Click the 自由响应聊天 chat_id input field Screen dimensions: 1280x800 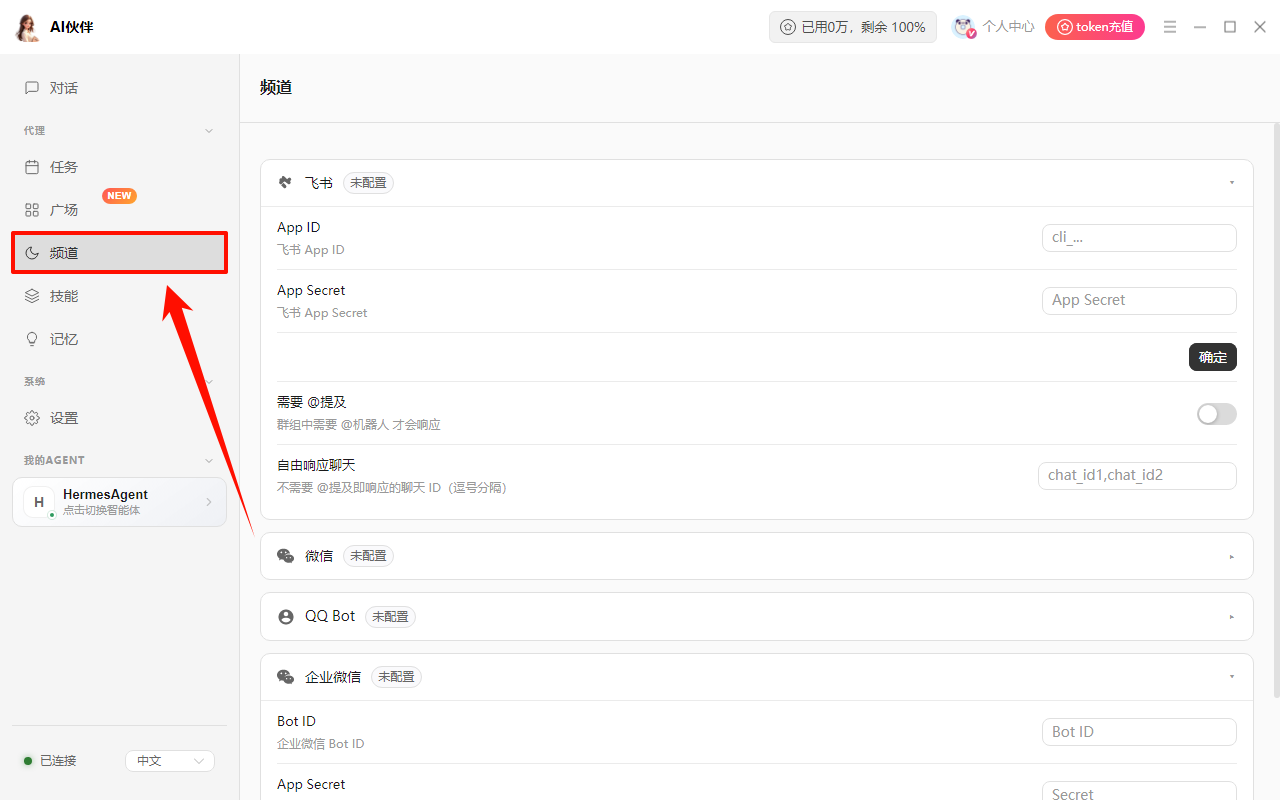tap(1137, 476)
